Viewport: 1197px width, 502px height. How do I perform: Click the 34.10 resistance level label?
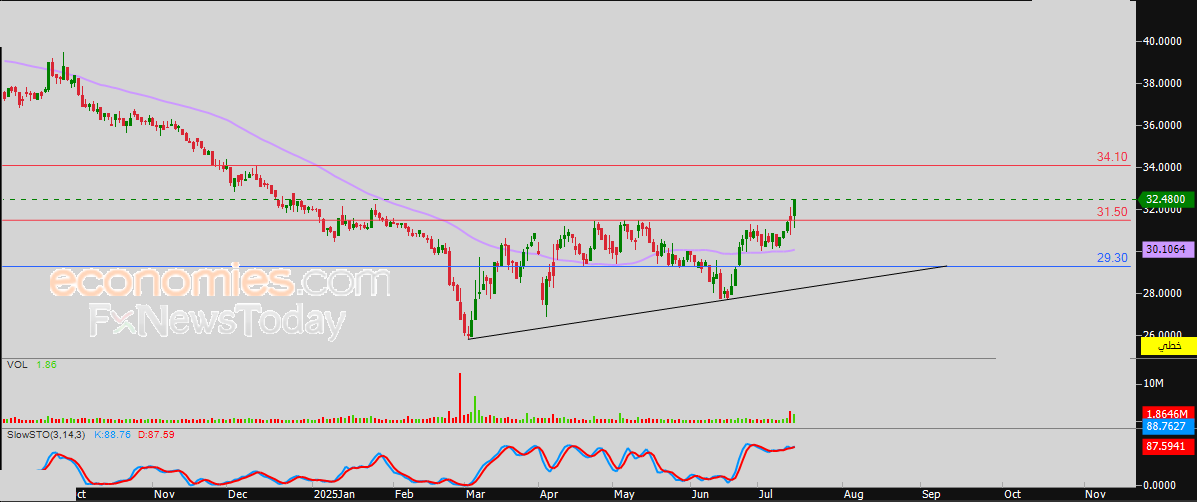tap(1112, 156)
